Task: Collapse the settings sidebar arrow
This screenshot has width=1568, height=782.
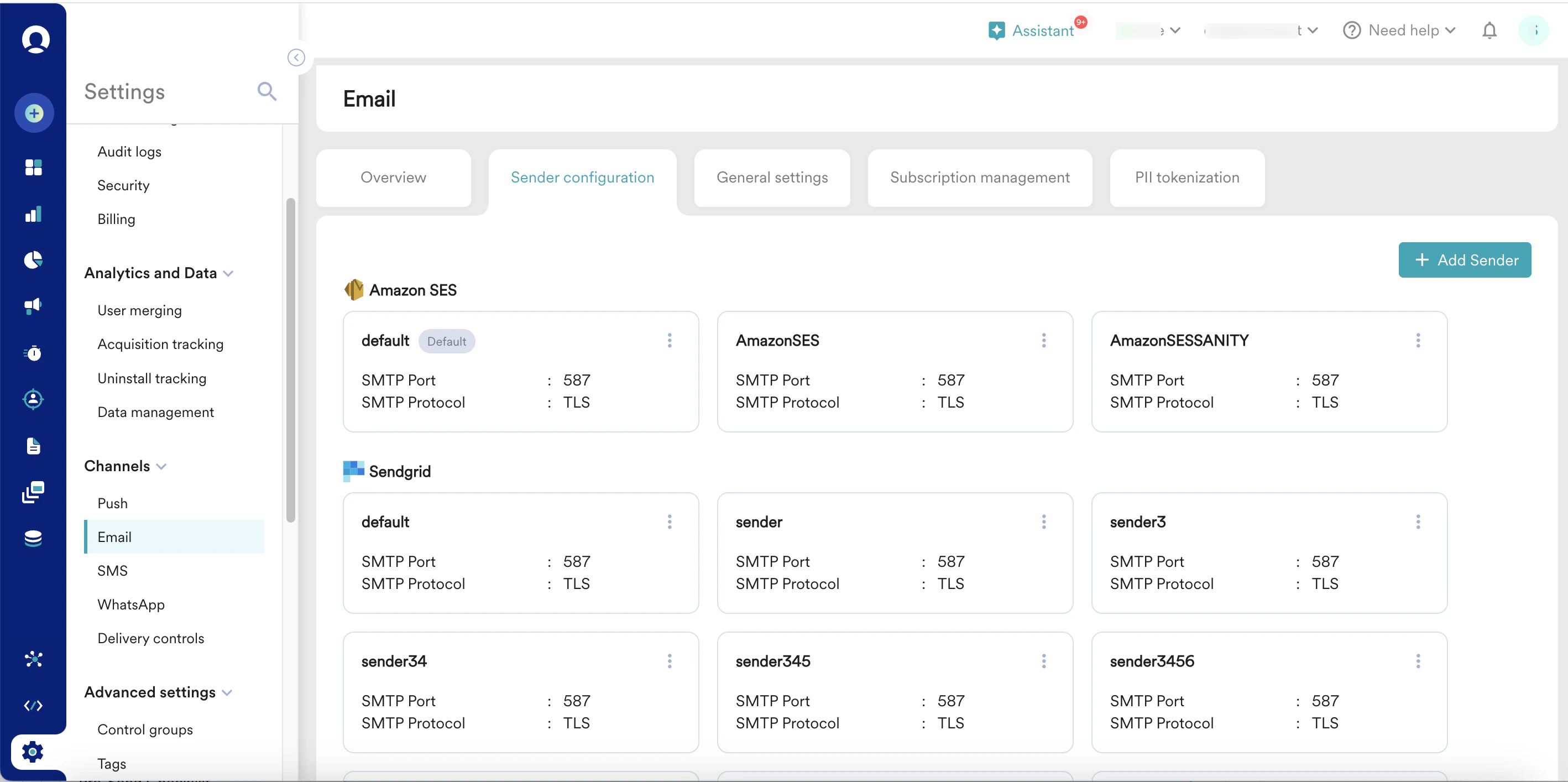Action: (x=296, y=58)
